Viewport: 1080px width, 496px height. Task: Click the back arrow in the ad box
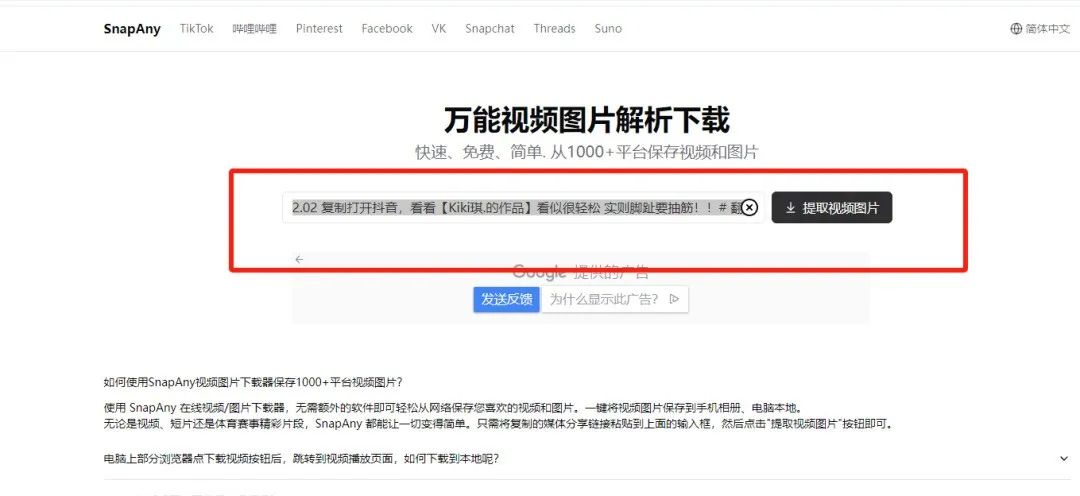299,260
